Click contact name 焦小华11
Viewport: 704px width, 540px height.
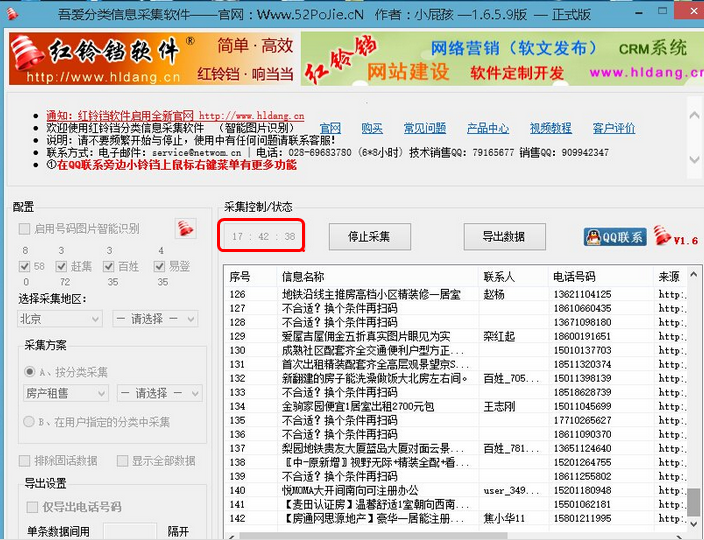tap(504, 518)
